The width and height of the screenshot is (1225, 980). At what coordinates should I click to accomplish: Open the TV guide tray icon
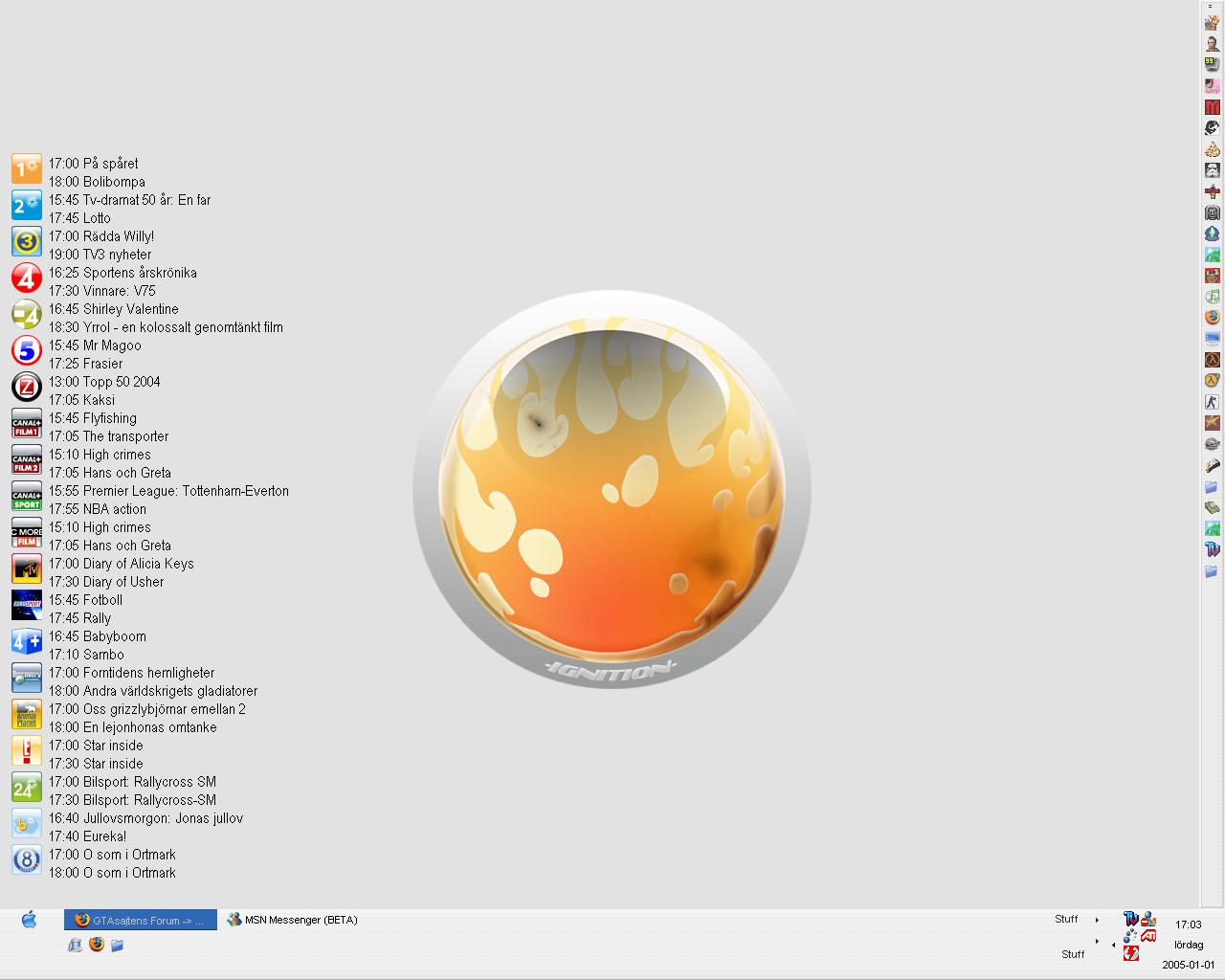(x=1131, y=919)
